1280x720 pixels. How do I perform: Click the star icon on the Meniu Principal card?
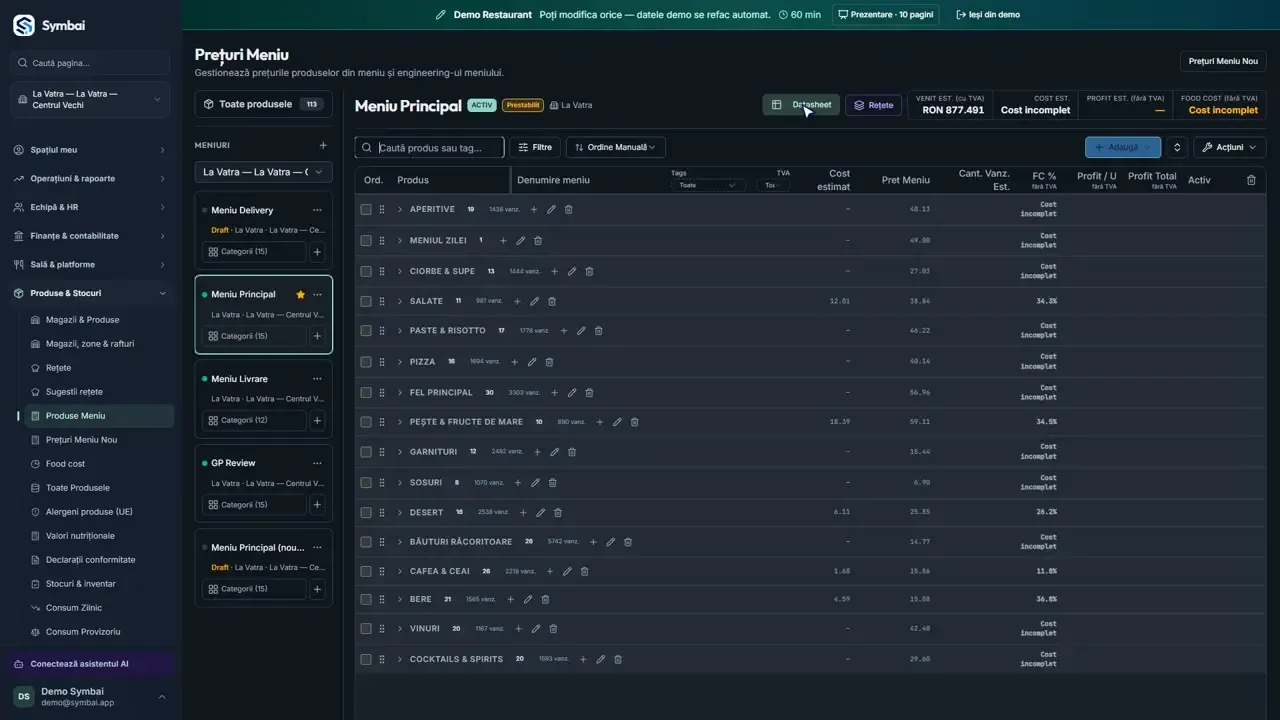coord(300,295)
